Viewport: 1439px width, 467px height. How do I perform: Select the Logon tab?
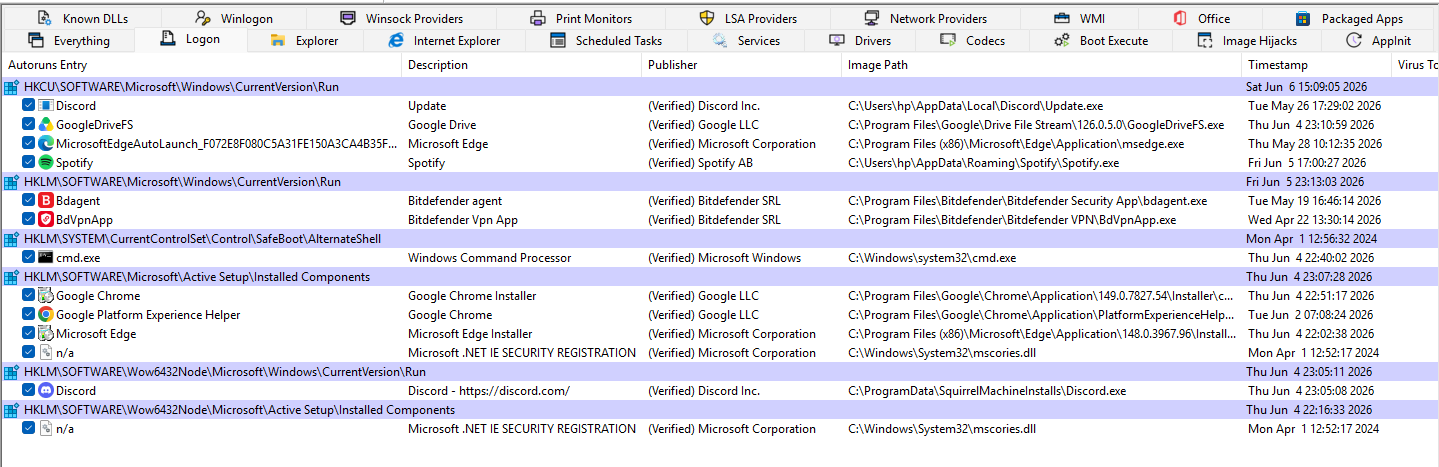tap(191, 39)
